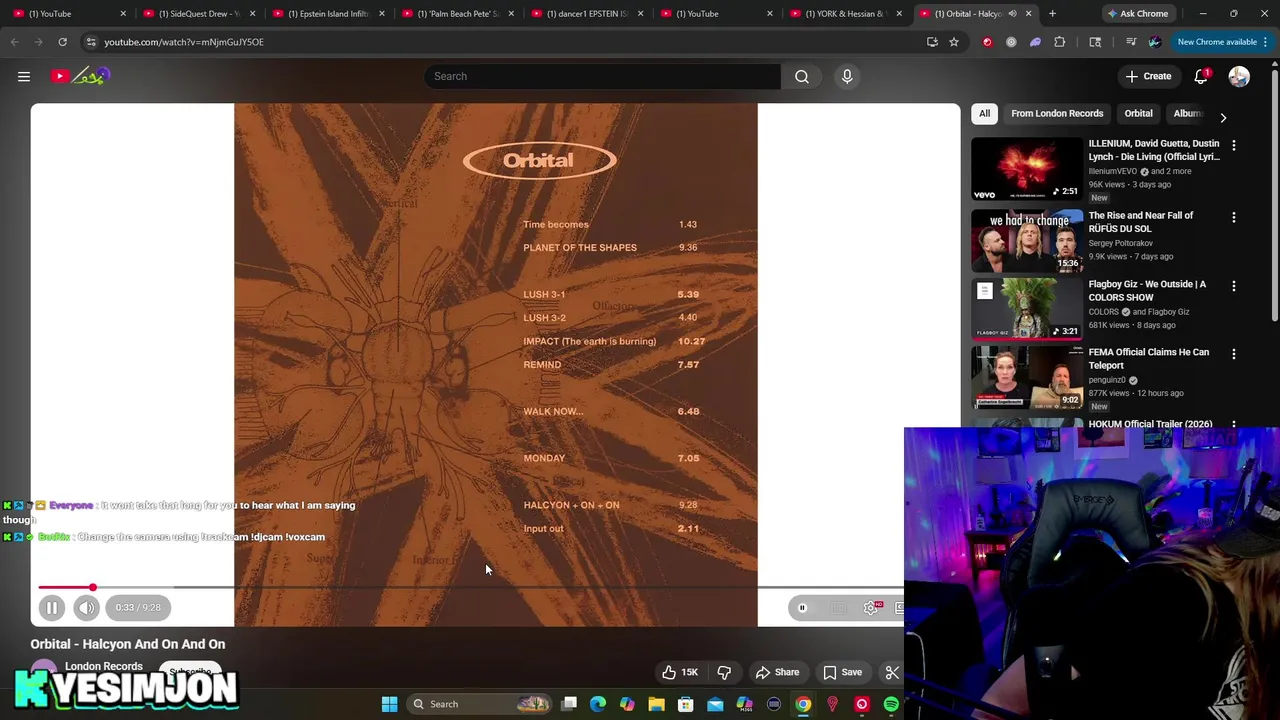Switch to the YORK & Hessian tab
Viewport: 1280px width, 720px height.
click(x=844, y=13)
